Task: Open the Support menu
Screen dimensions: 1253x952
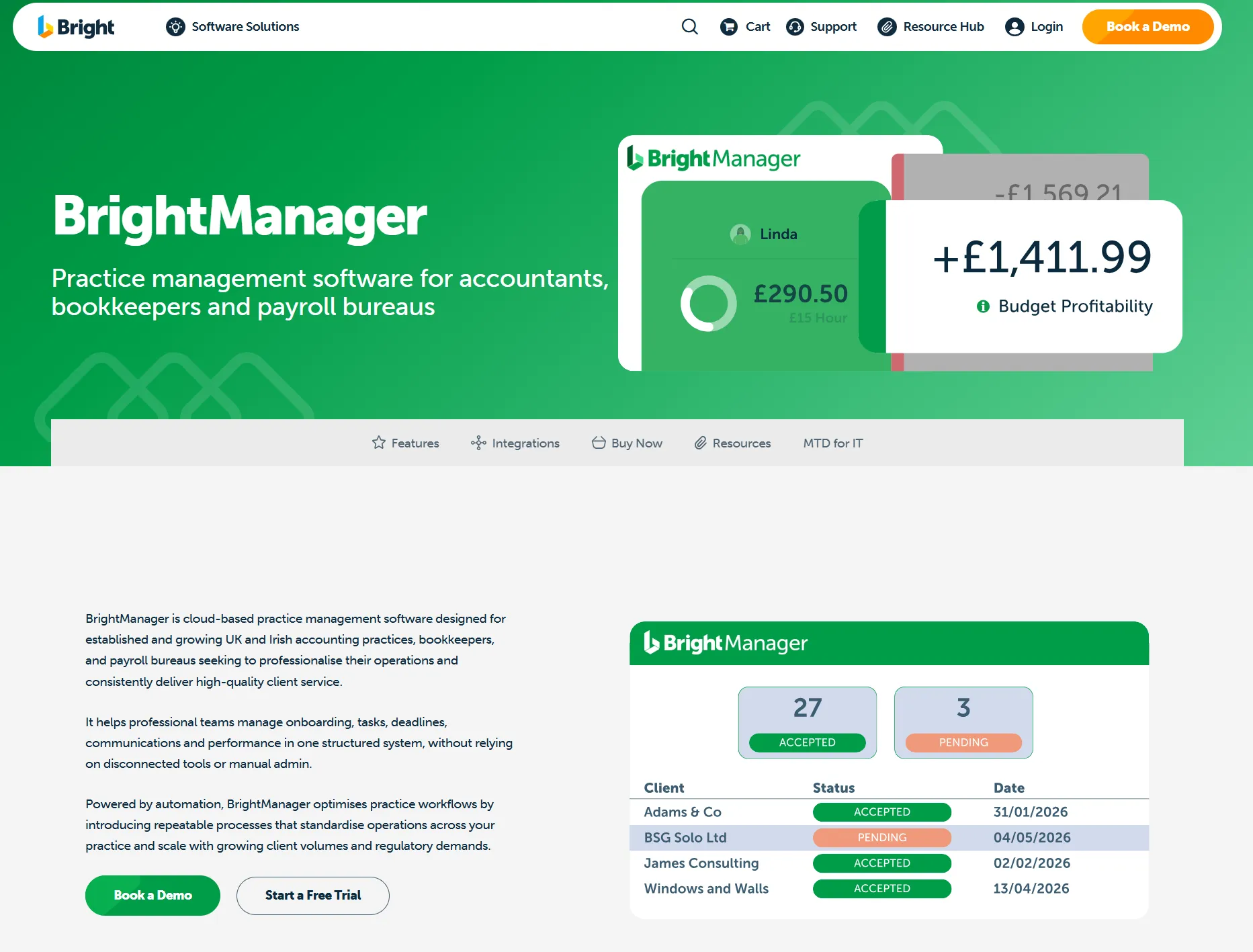Action: pyautogui.click(x=822, y=27)
